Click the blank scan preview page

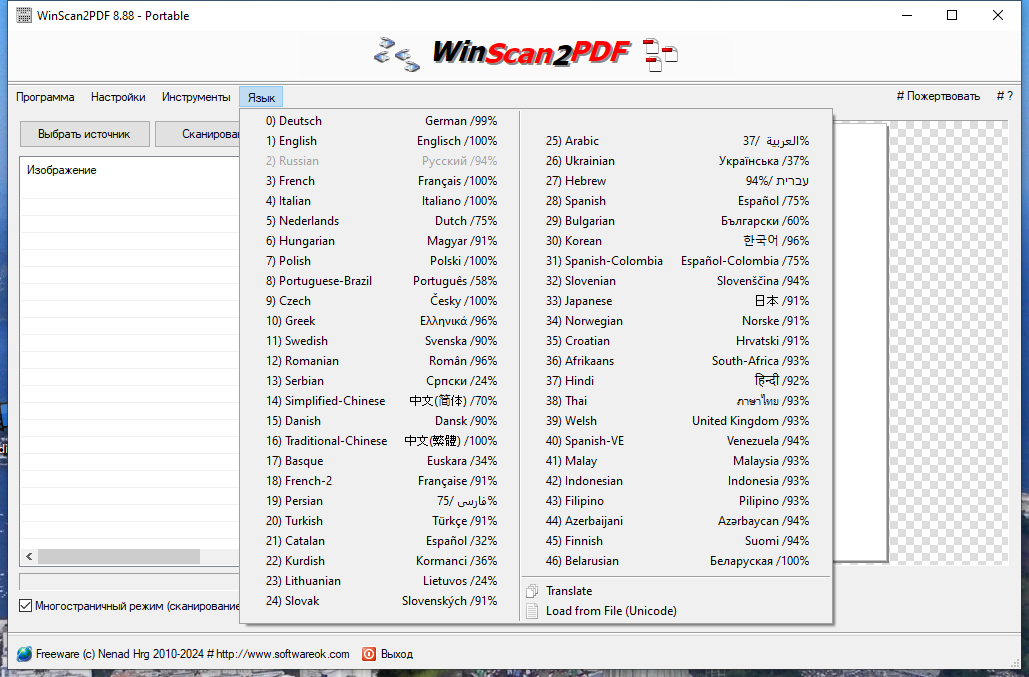point(860,341)
